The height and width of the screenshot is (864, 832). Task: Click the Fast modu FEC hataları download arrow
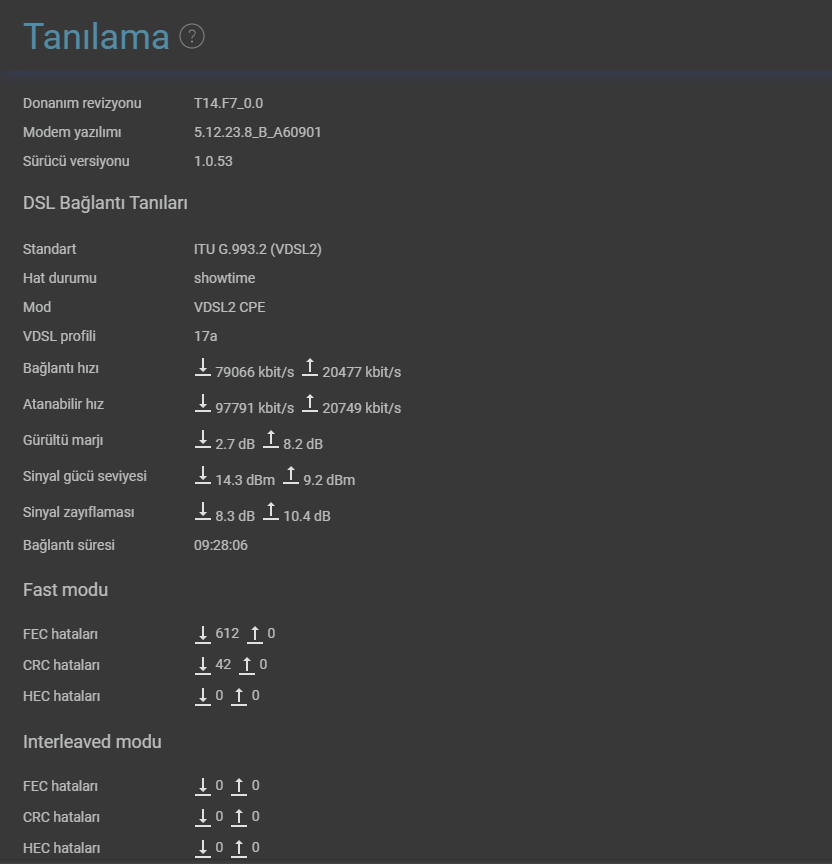[x=203, y=633]
